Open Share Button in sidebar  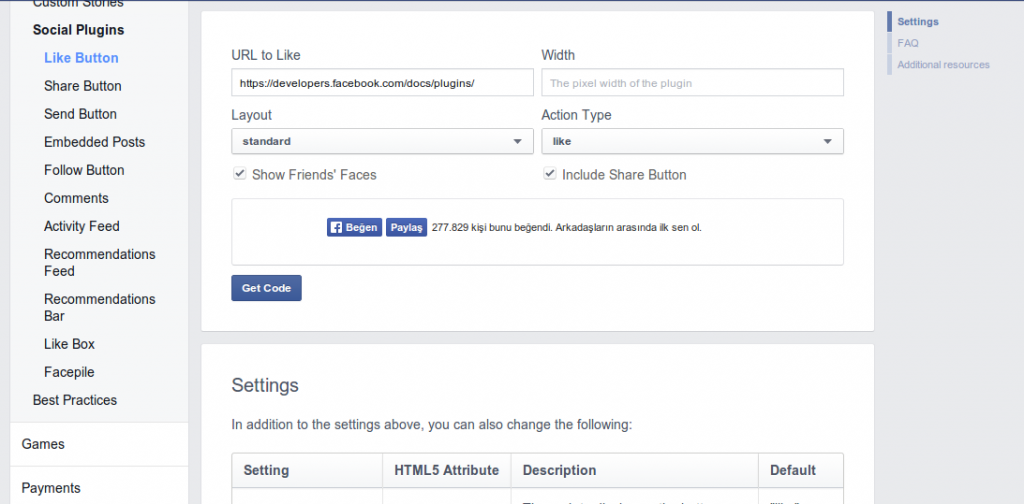tap(82, 86)
